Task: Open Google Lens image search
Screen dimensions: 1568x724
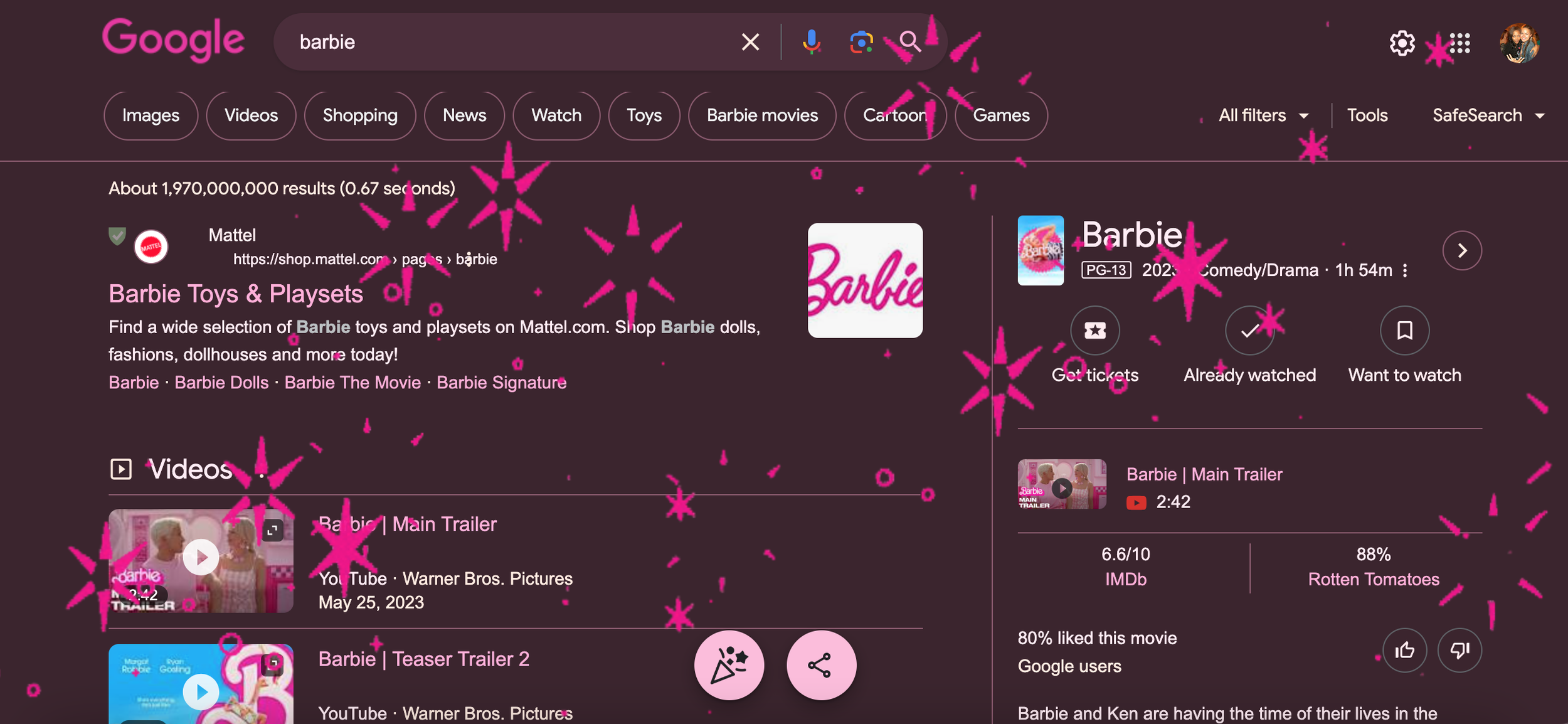Action: (861, 42)
